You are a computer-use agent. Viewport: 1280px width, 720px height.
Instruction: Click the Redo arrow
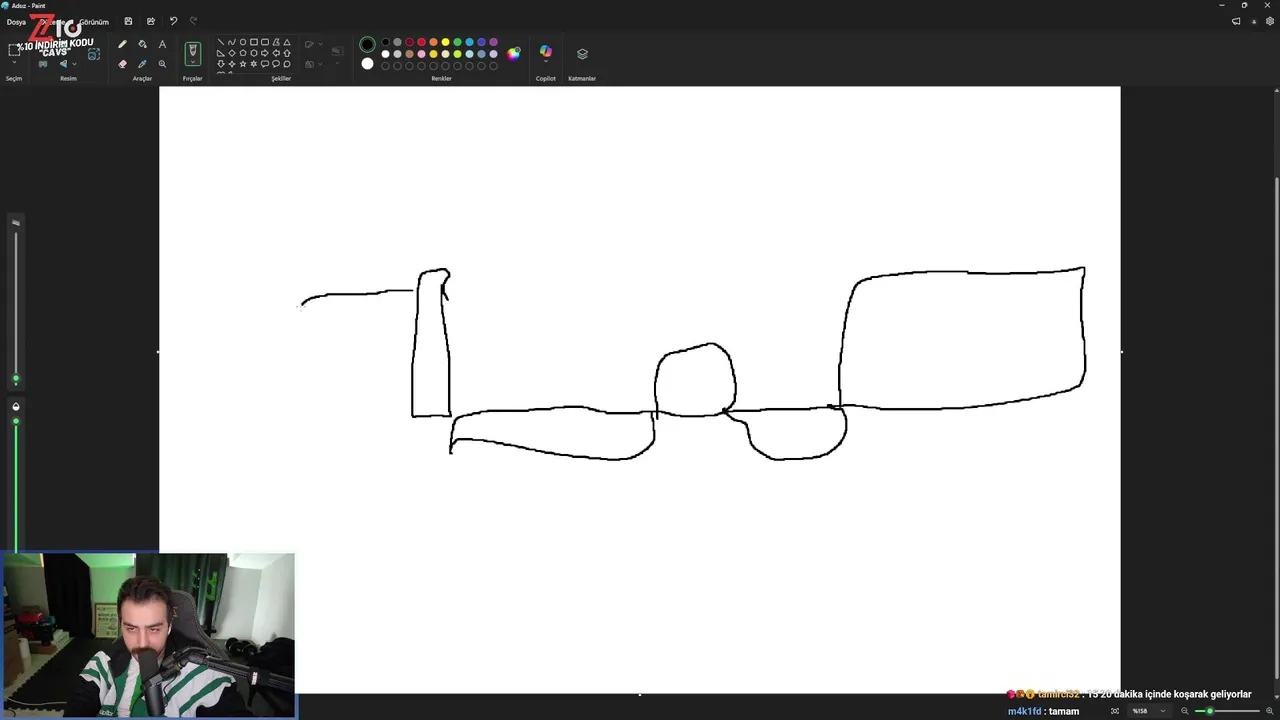pos(193,21)
